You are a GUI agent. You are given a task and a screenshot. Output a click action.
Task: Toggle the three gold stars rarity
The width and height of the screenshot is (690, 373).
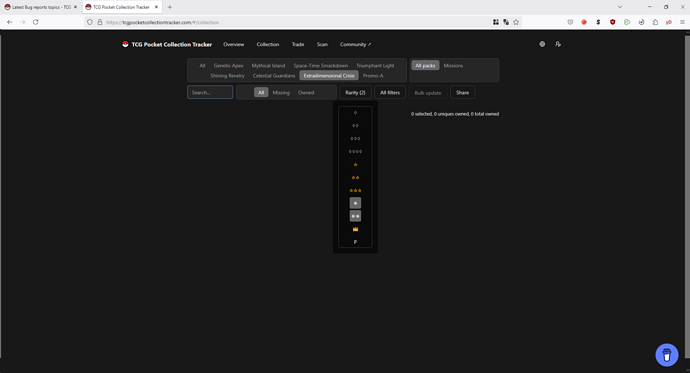point(355,190)
